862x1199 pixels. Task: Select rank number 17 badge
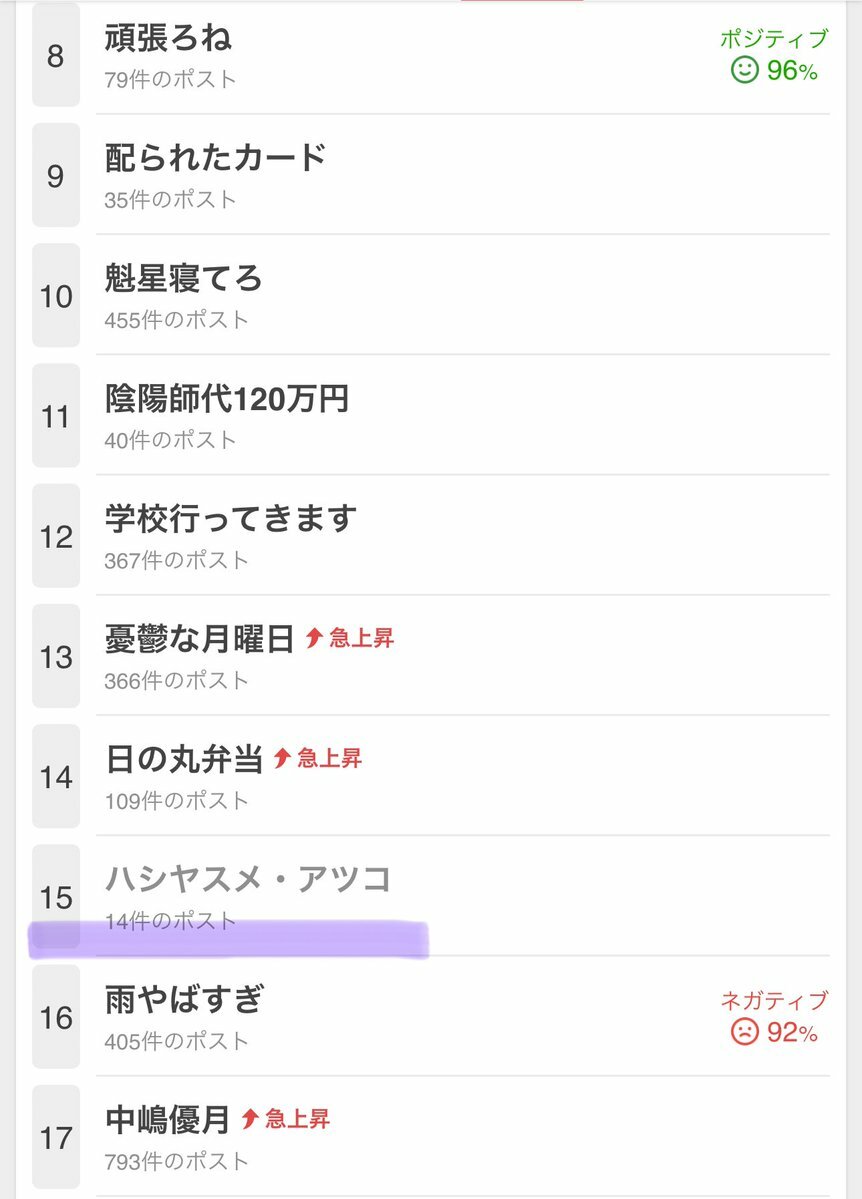(56, 1137)
